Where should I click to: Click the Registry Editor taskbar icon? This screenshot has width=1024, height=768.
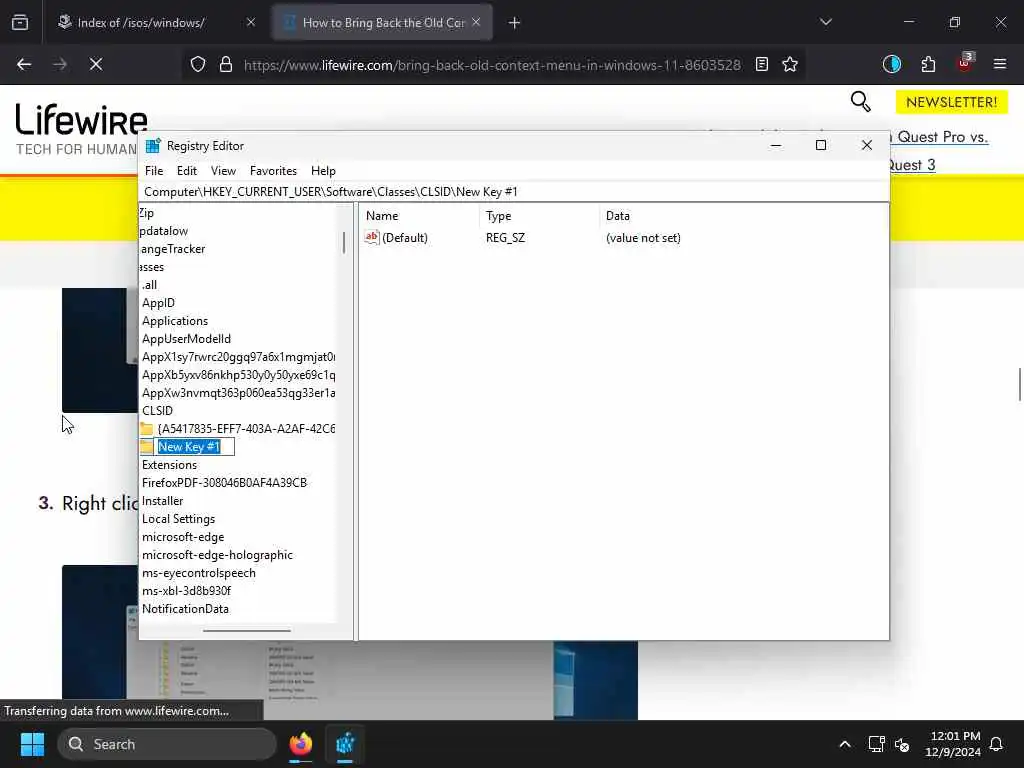(x=345, y=744)
